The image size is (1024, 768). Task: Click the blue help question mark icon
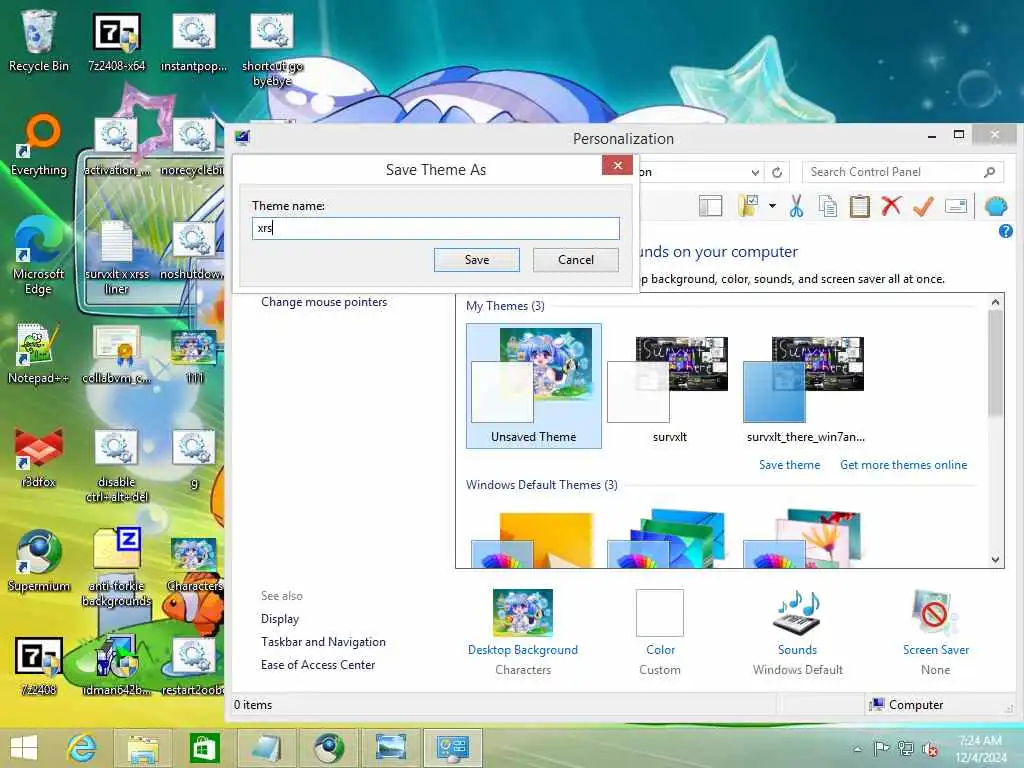[1006, 231]
